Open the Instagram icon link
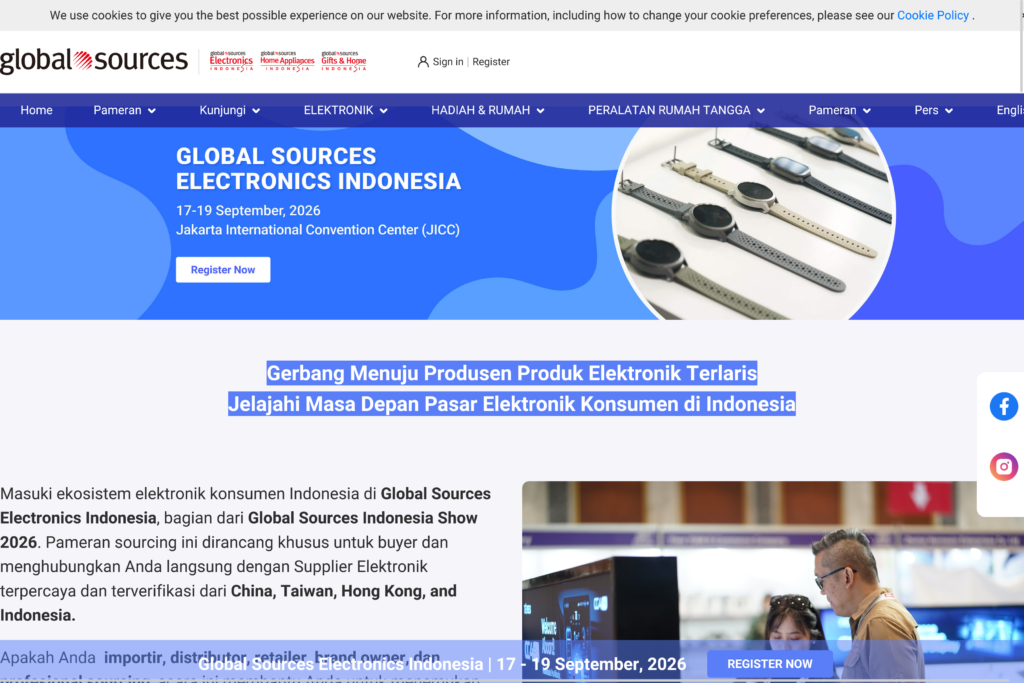This screenshot has height=683, width=1024. pyautogui.click(x=1003, y=466)
